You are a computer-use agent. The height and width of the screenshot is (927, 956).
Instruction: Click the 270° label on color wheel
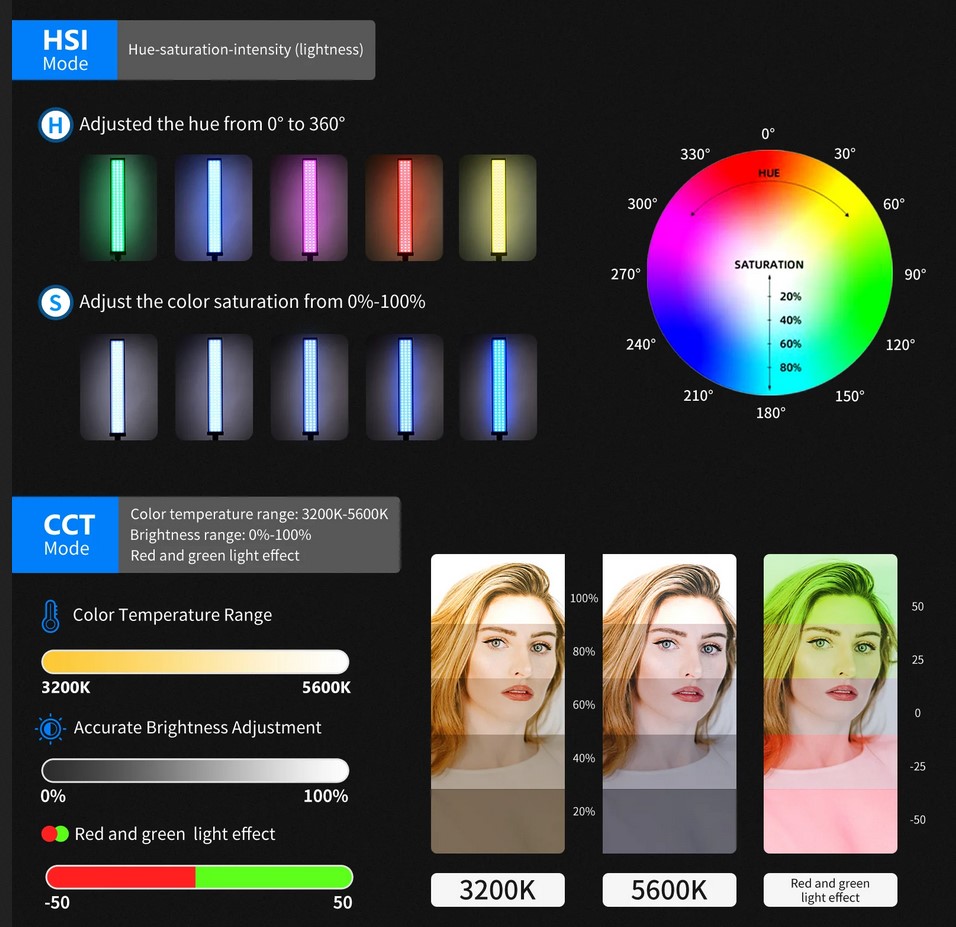(x=626, y=274)
